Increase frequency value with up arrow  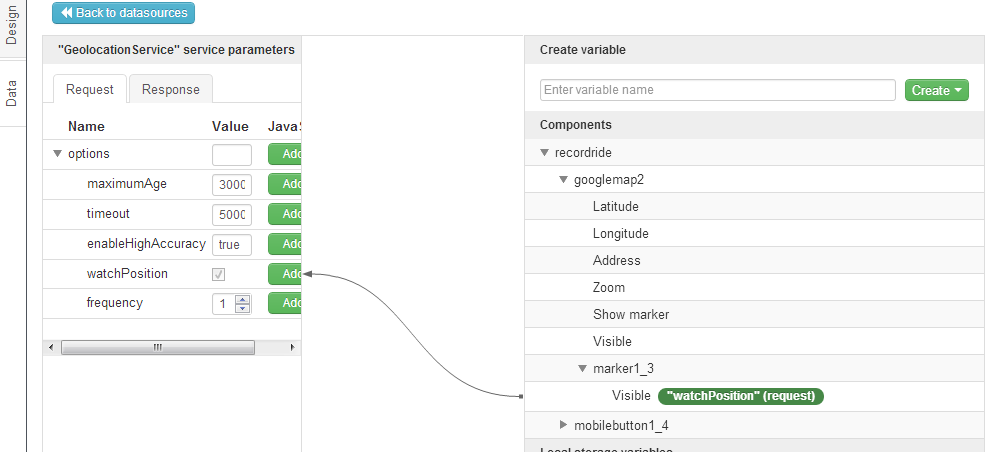coord(242,298)
